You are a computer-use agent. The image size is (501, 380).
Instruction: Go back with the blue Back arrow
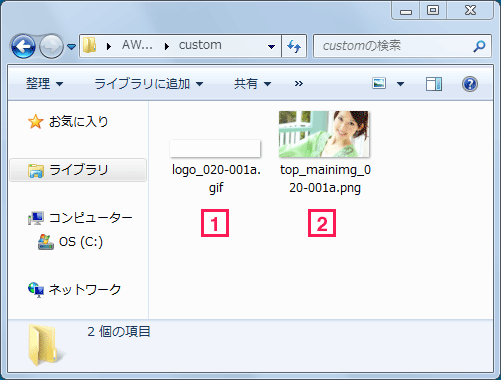tap(23, 46)
